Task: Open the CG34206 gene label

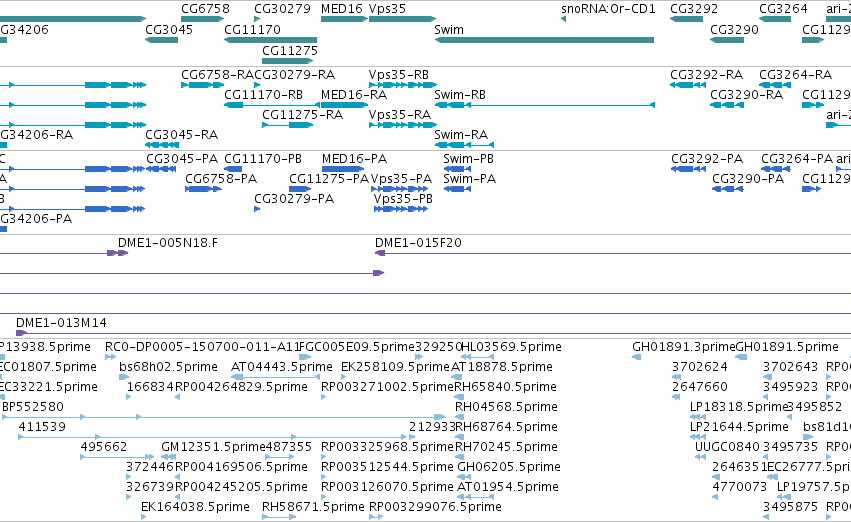Action: coord(24,29)
